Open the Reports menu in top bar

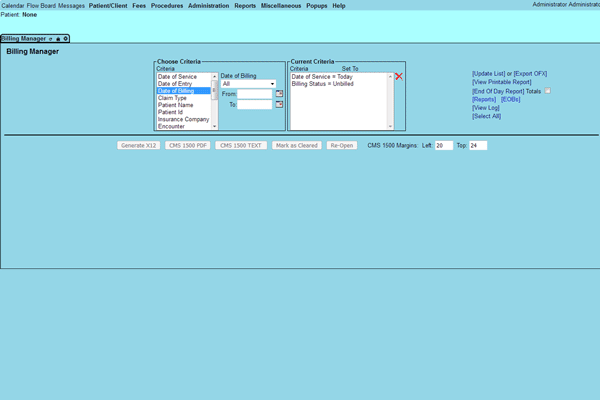(245, 6)
